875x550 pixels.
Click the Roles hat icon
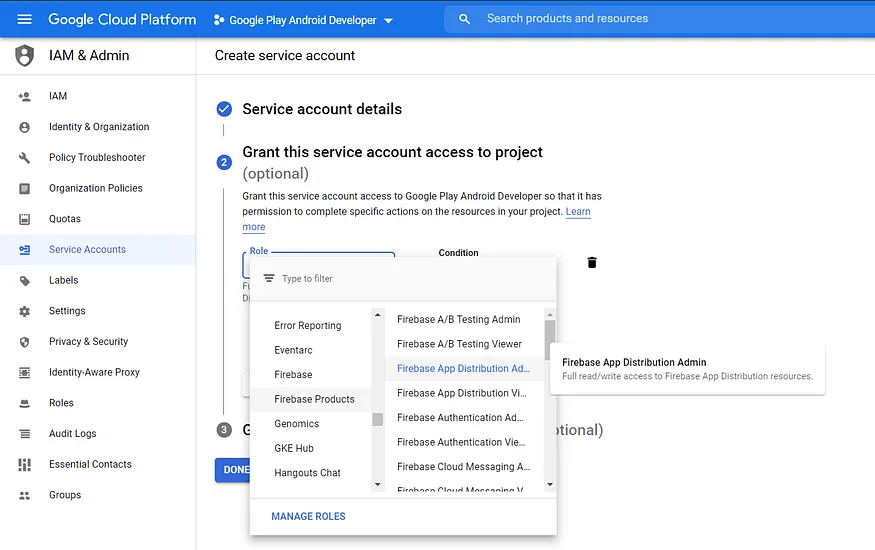pyautogui.click(x=25, y=403)
